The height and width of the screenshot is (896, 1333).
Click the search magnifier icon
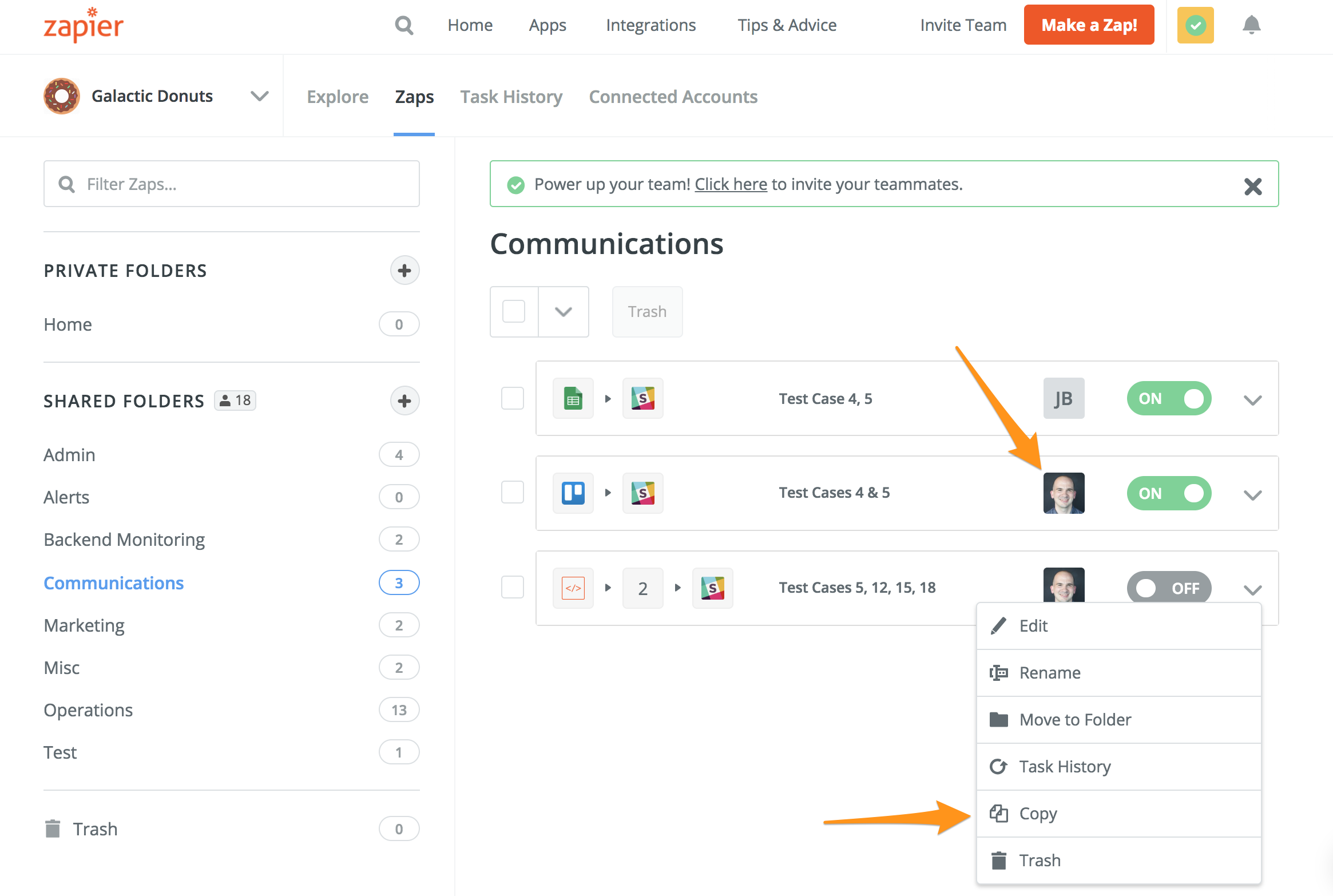tap(404, 25)
